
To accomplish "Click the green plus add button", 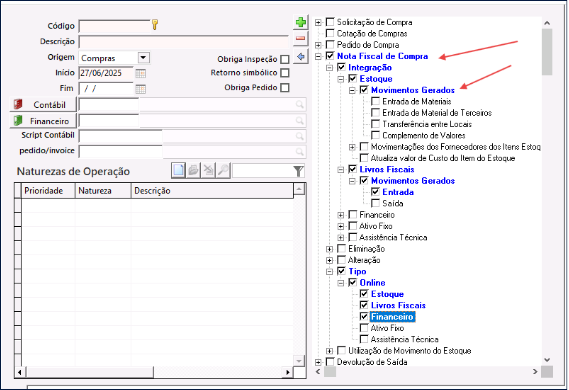I will (300, 22).
